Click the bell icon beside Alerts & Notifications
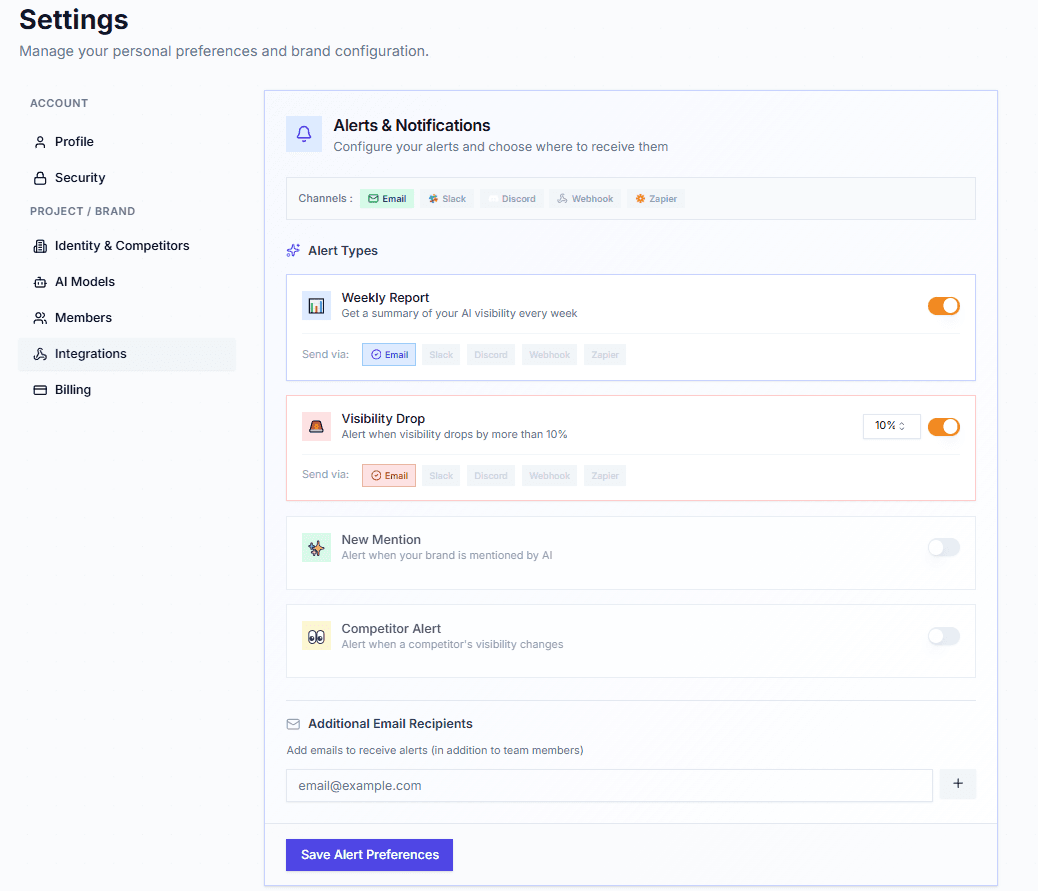 pyautogui.click(x=304, y=133)
